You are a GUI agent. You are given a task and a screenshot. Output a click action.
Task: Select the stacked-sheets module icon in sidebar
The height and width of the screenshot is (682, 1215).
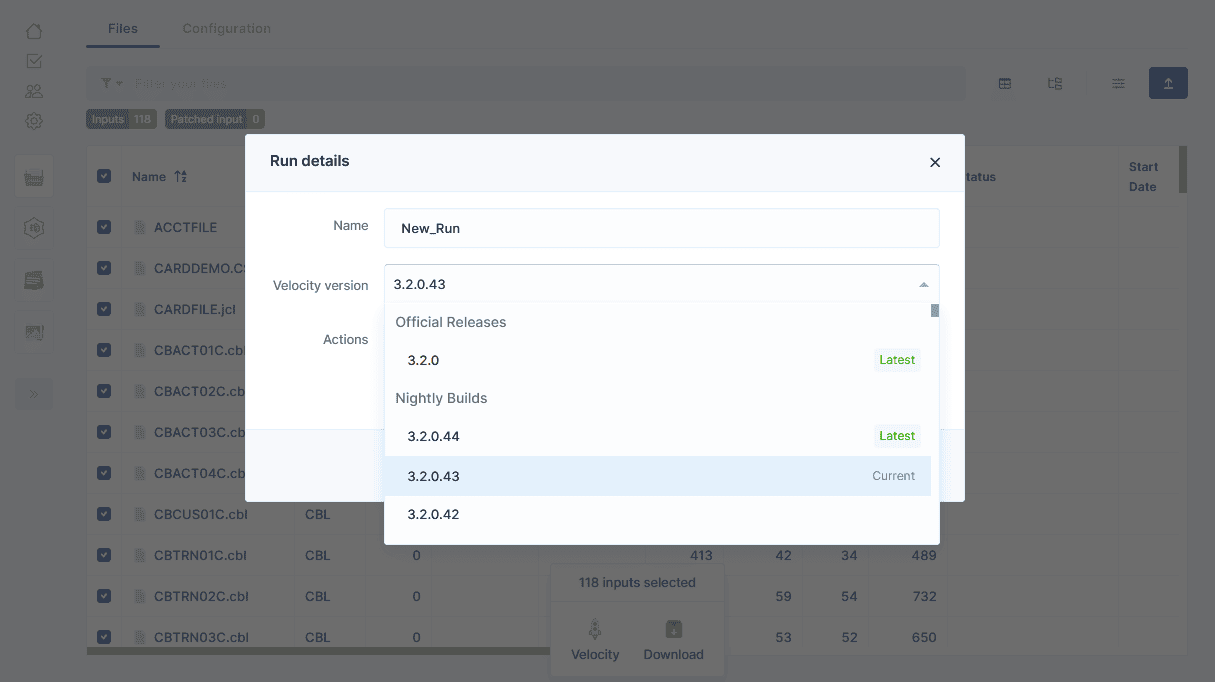point(34,281)
